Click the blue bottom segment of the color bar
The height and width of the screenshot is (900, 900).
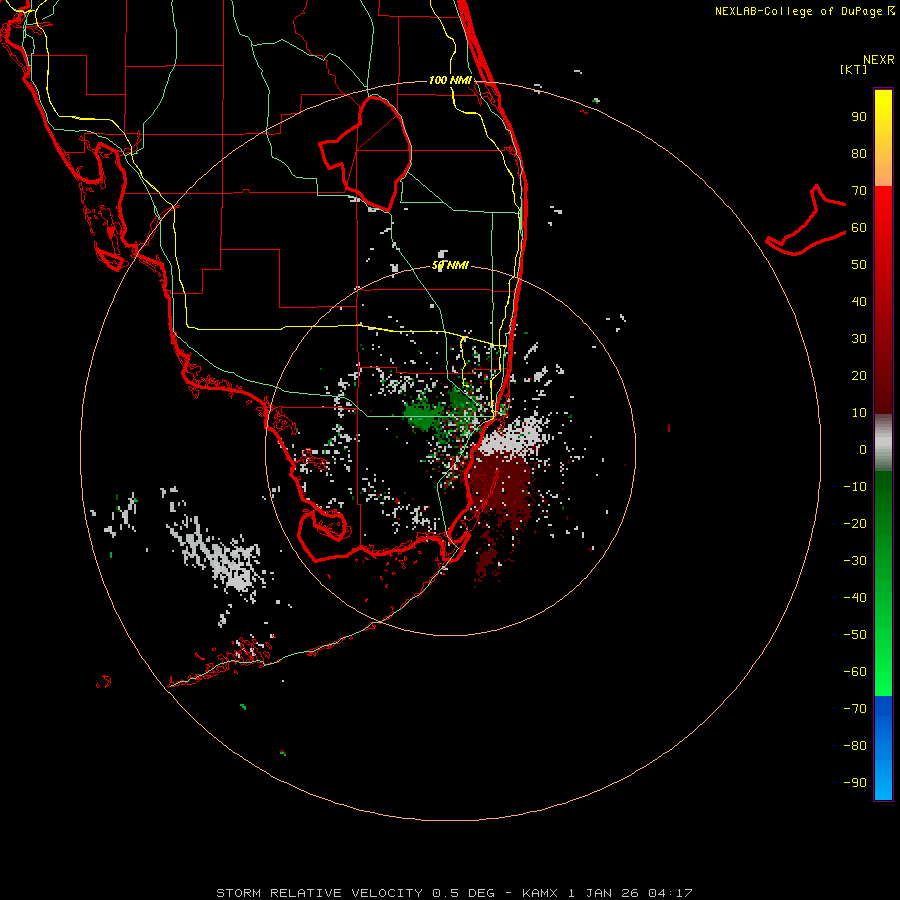[x=883, y=748]
